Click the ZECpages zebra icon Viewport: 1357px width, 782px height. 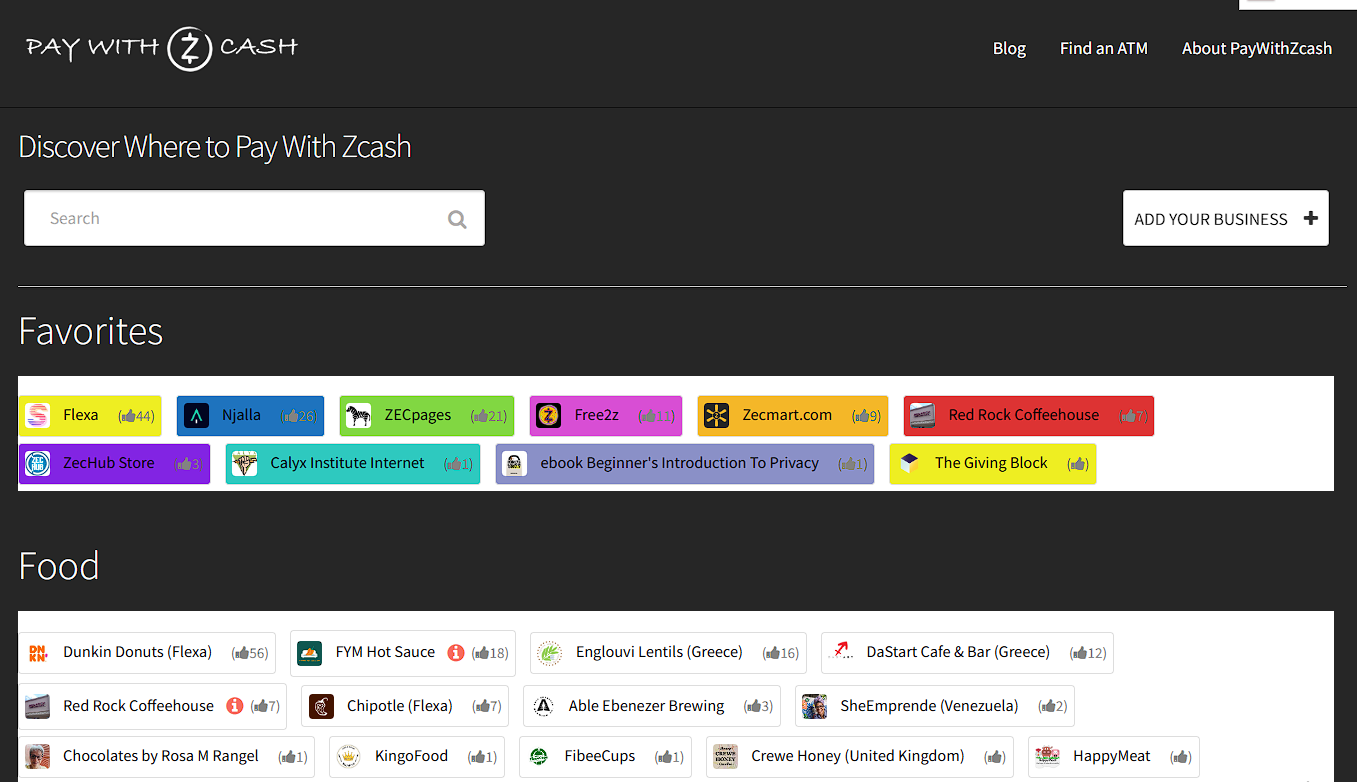pos(358,415)
